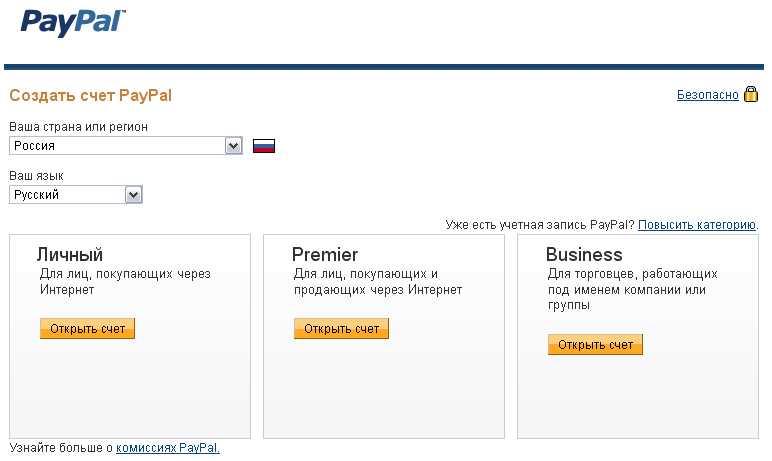Click Открыть счет under Личный account
772x461 pixels.
click(87, 329)
